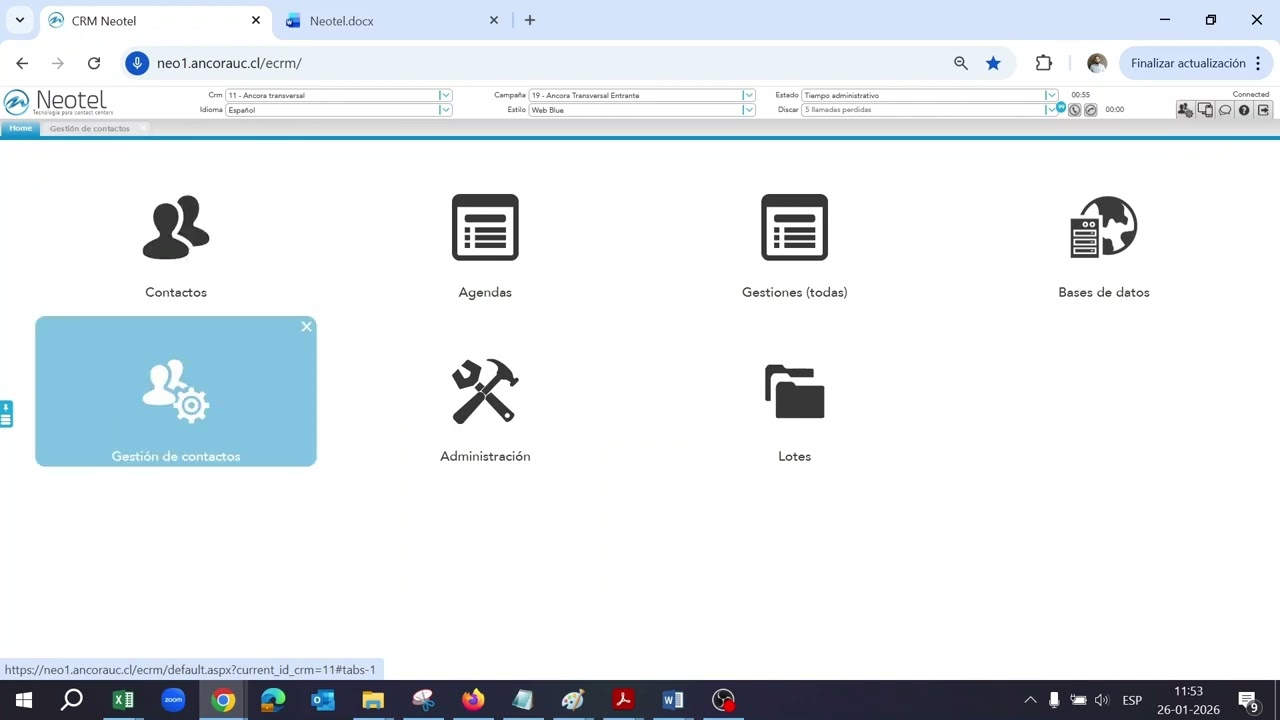Viewport: 1280px width, 720px height.
Task: Switch to the Neotel.docx browser tab
Action: point(341,20)
